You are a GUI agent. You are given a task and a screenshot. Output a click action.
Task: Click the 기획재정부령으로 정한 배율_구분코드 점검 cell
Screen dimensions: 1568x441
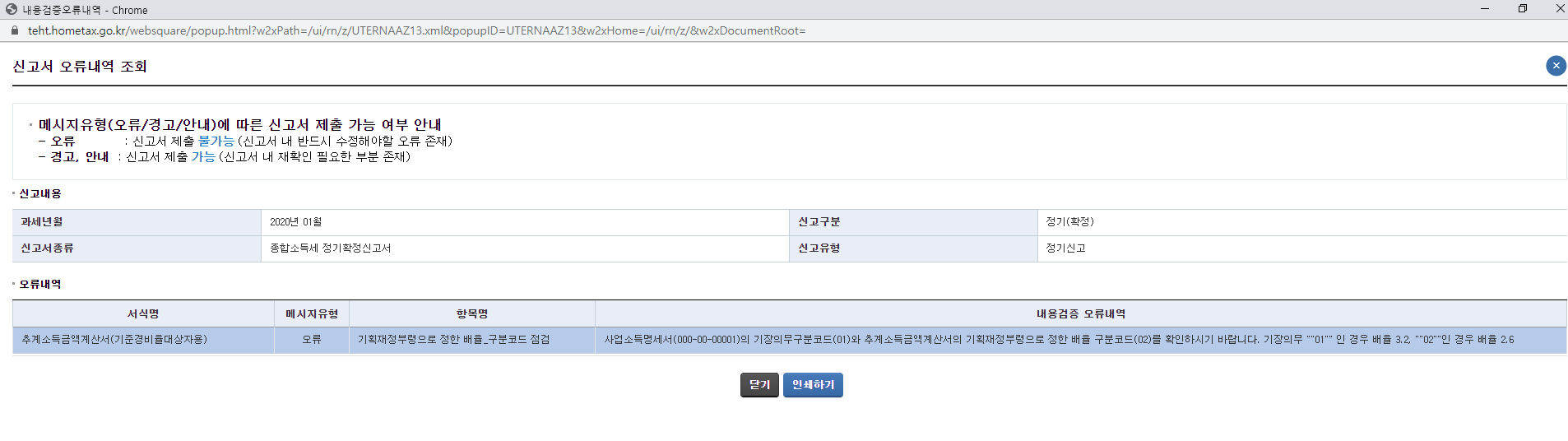(x=472, y=340)
